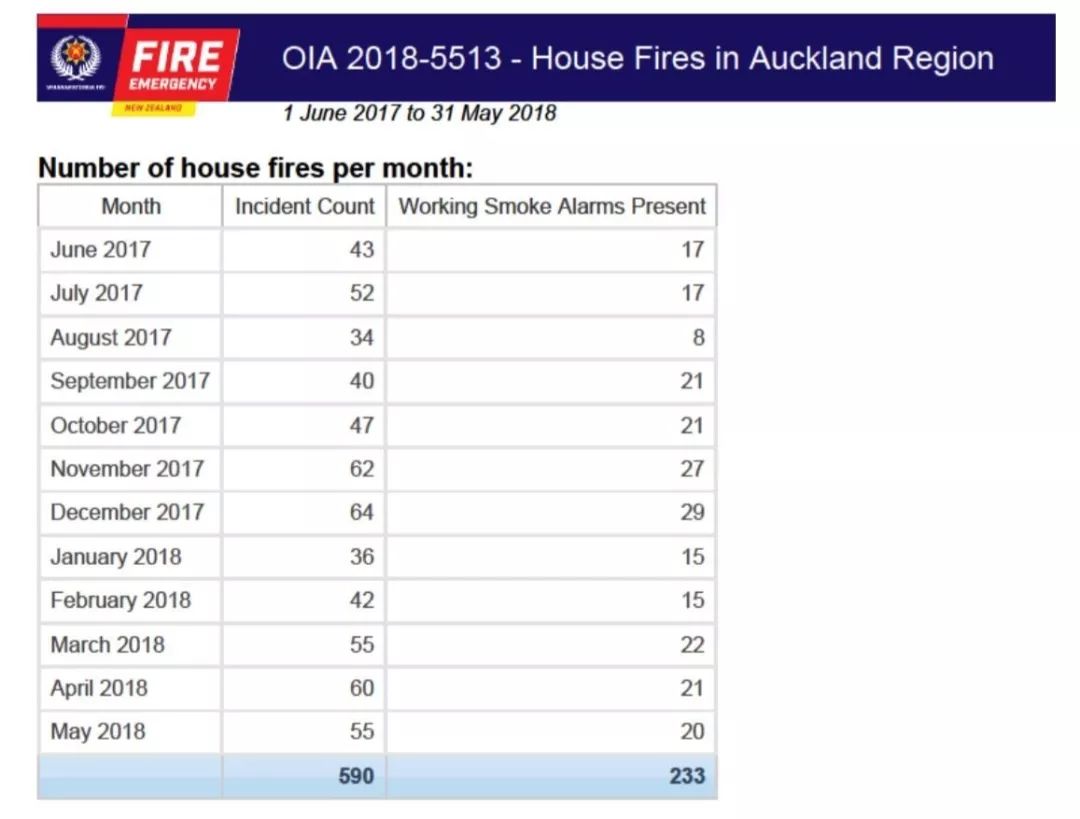Select the Month column header
This screenshot has height=819, width=1080.
(x=130, y=207)
